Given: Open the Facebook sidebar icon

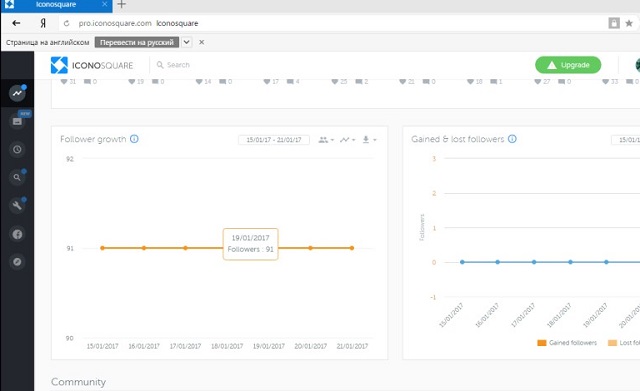Looking at the screenshot, I should (x=17, y=234).
